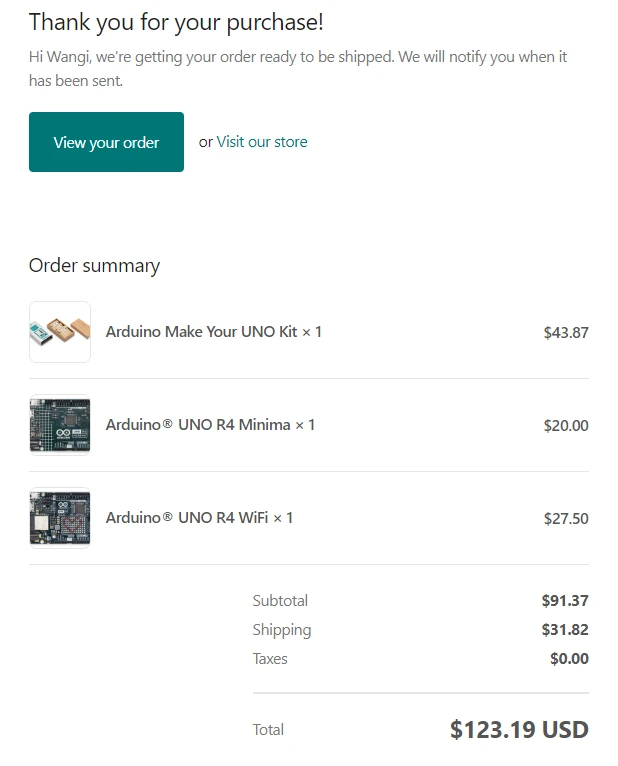The image size is (618, 766).
Task: Select the UNO R4 Minima product image
Action: [60, 425]
